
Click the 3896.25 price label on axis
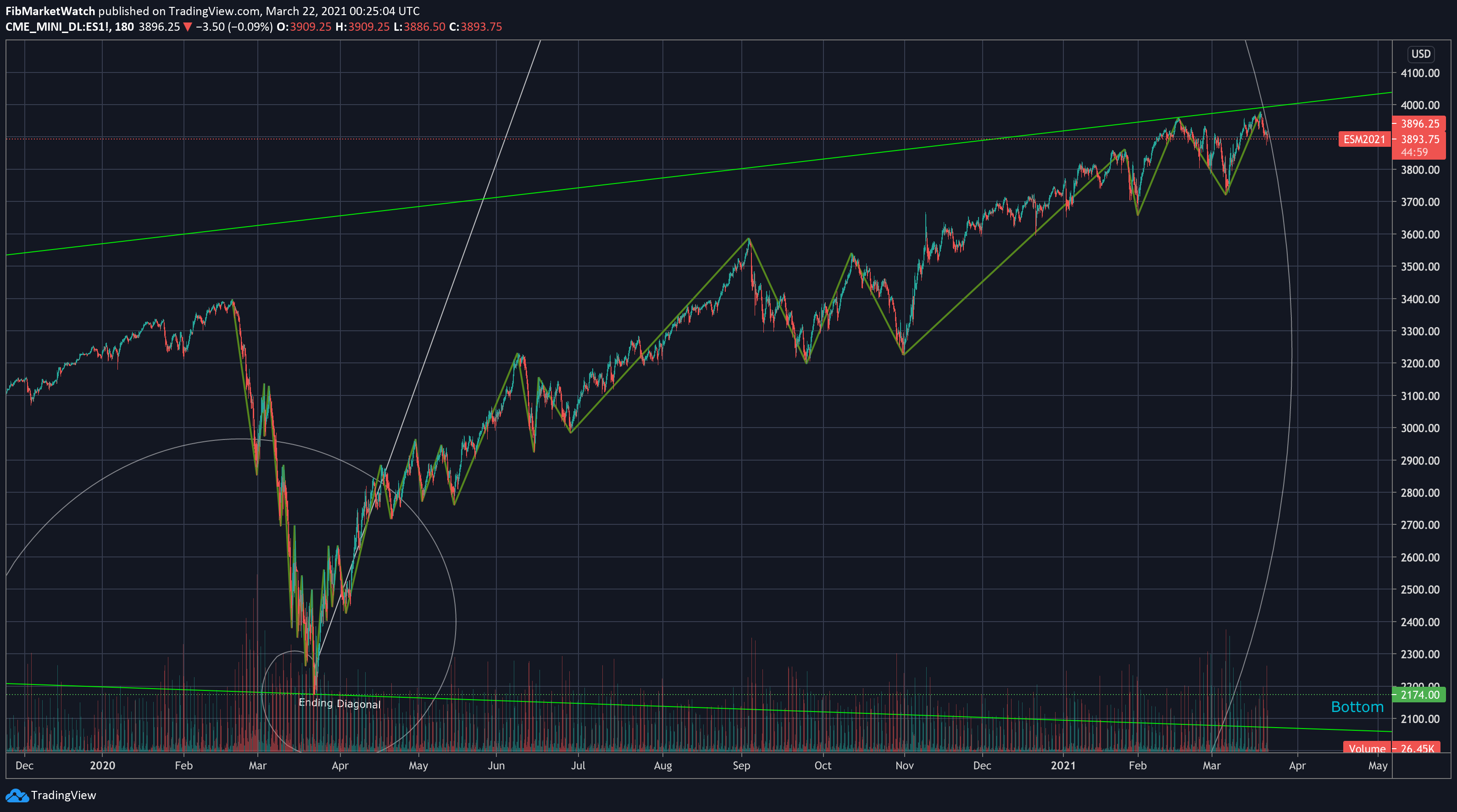[1420, 123]
